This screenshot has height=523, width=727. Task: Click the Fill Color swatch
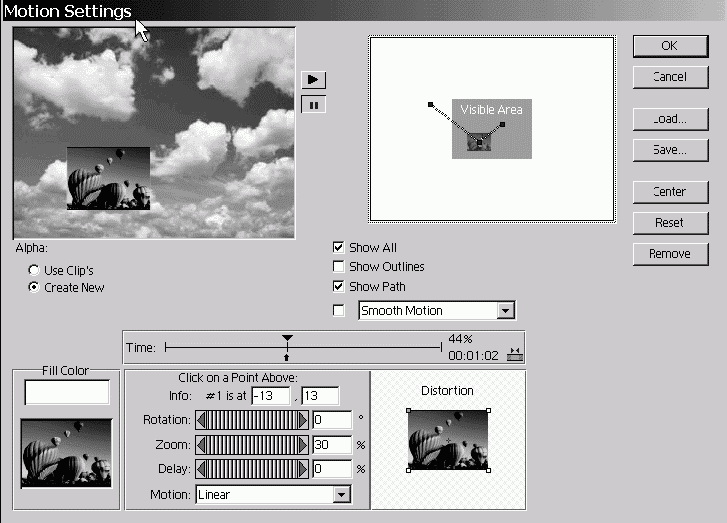[67, 393]
